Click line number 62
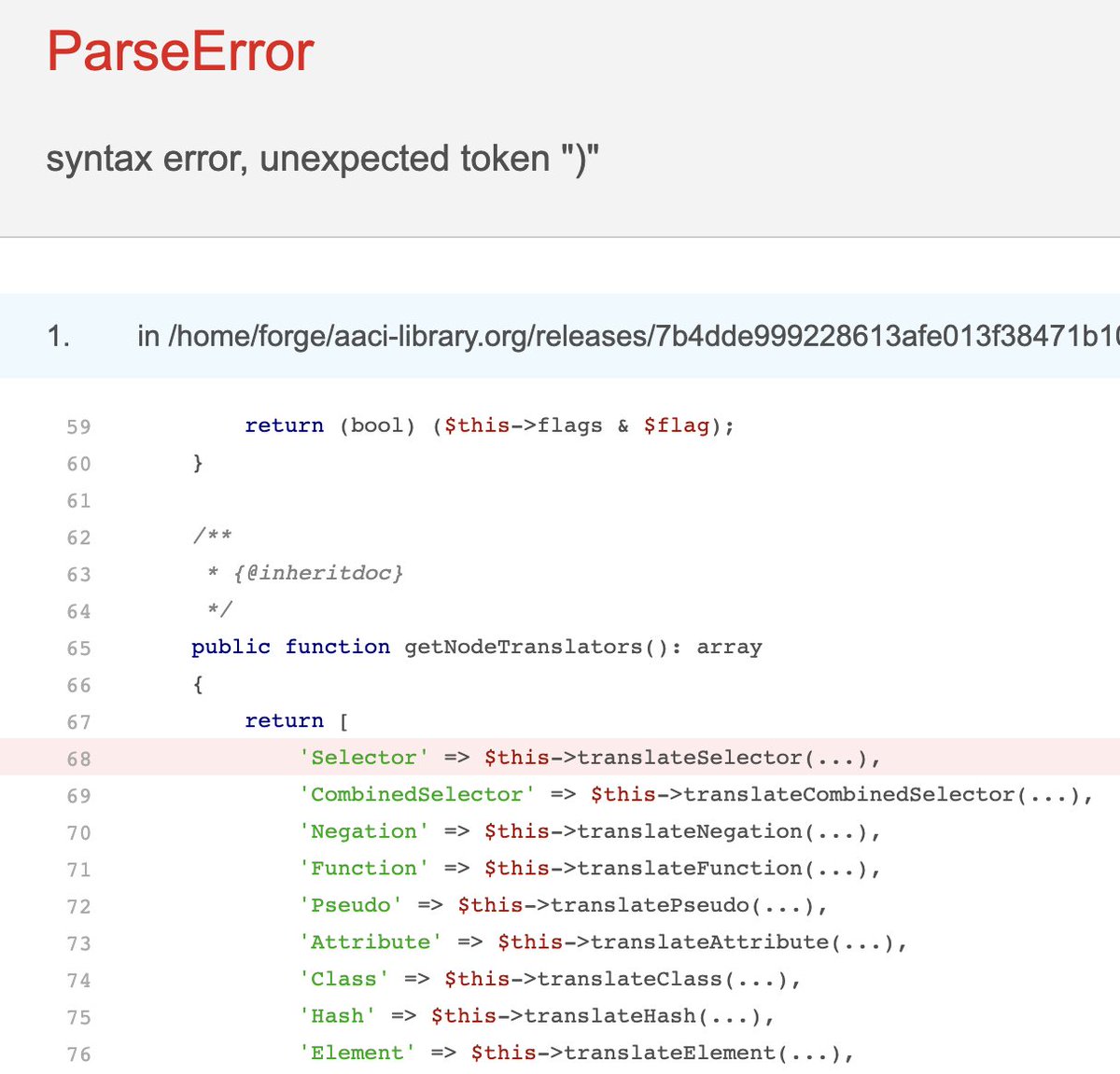 (x=78, y=537)
